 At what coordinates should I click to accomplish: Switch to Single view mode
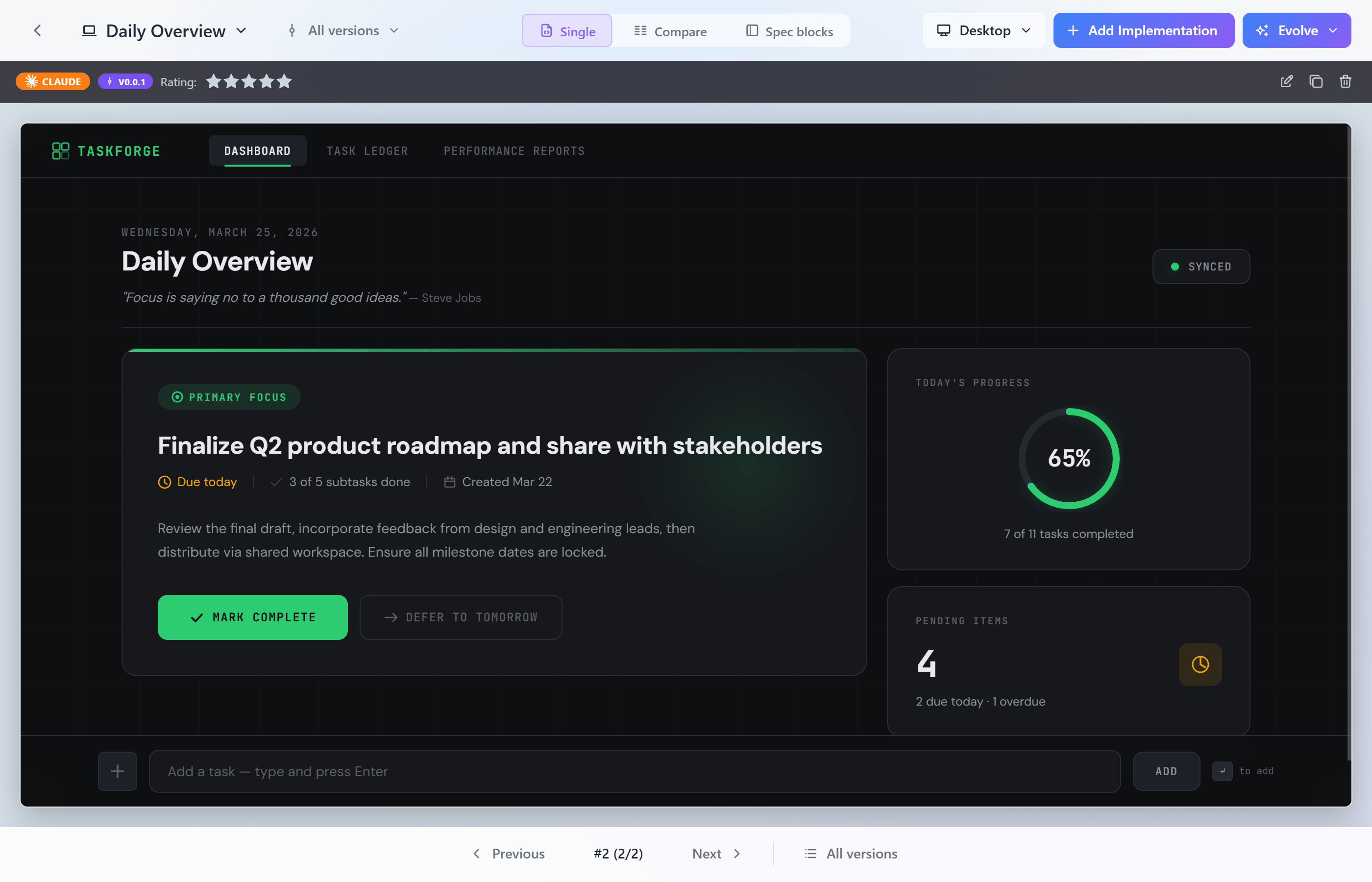567,31
